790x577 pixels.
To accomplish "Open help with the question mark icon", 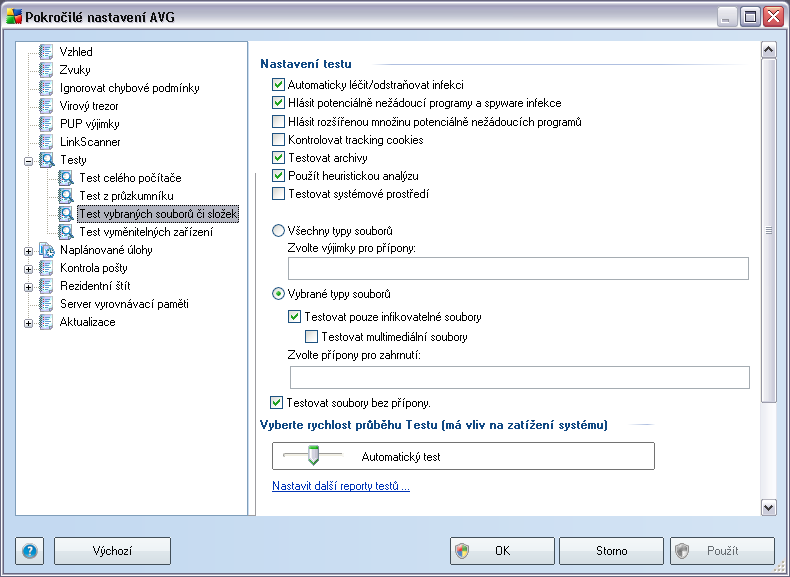I will coord(30,551).
